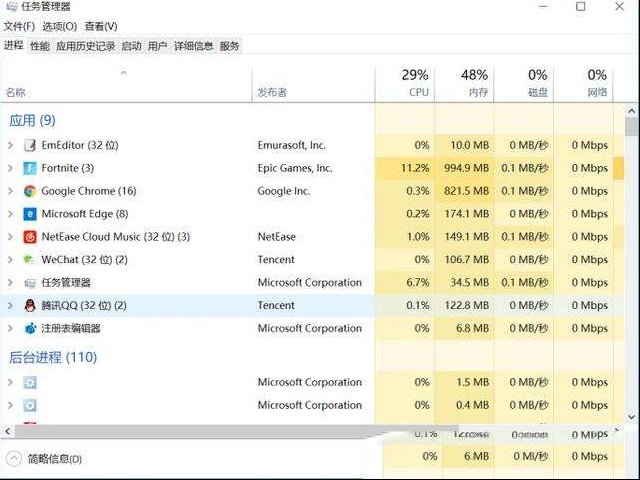Click the Task Manager title bar icon
This screenshot has width=640, height=480.
[11, 7]
